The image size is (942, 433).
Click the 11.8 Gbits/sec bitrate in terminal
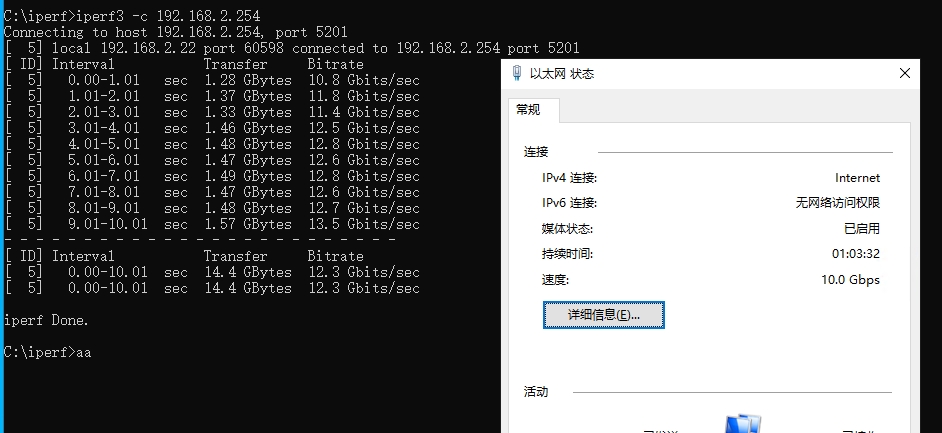coord(364,96)
